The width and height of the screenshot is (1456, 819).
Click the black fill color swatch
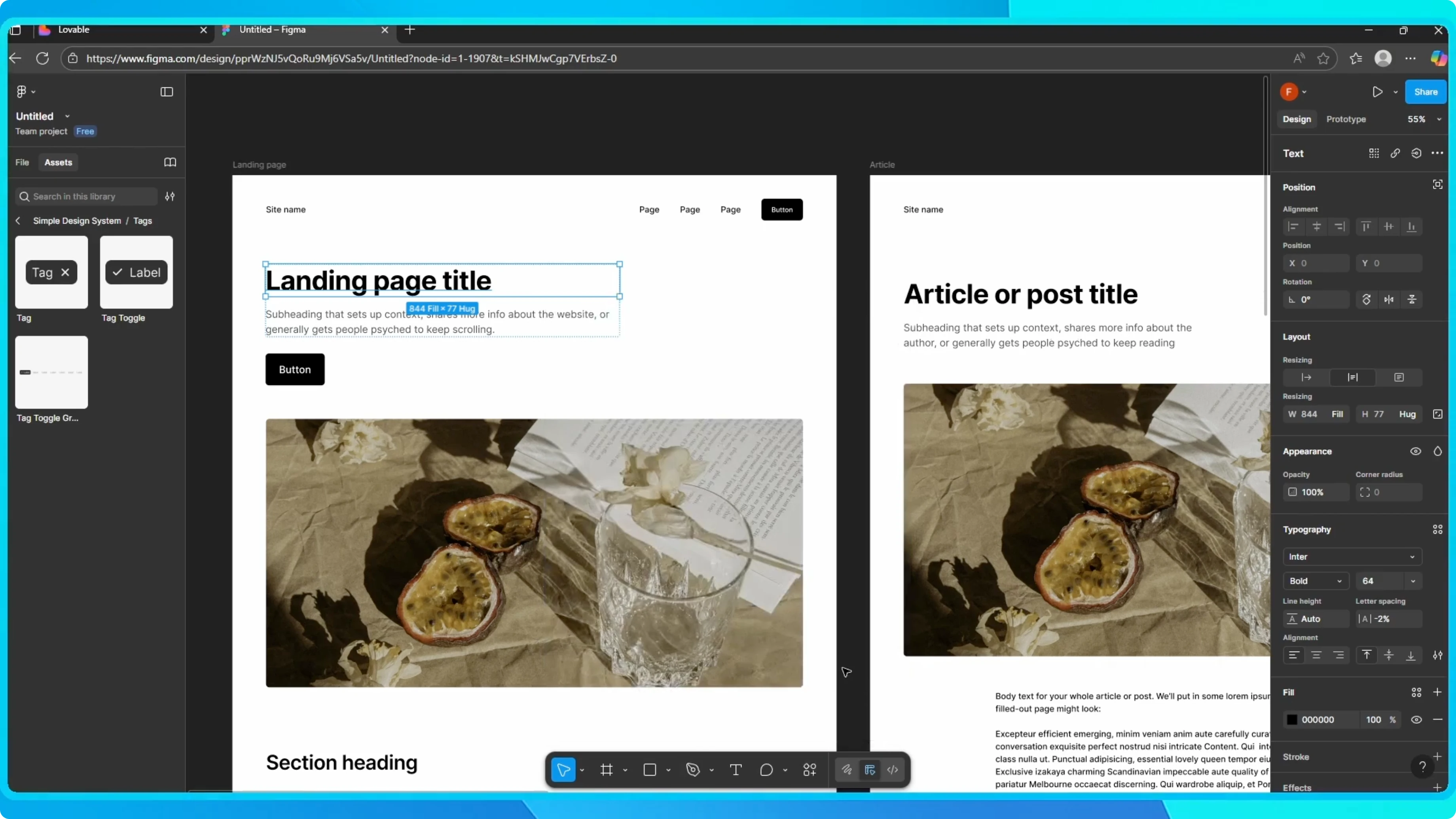[1292, 720]
